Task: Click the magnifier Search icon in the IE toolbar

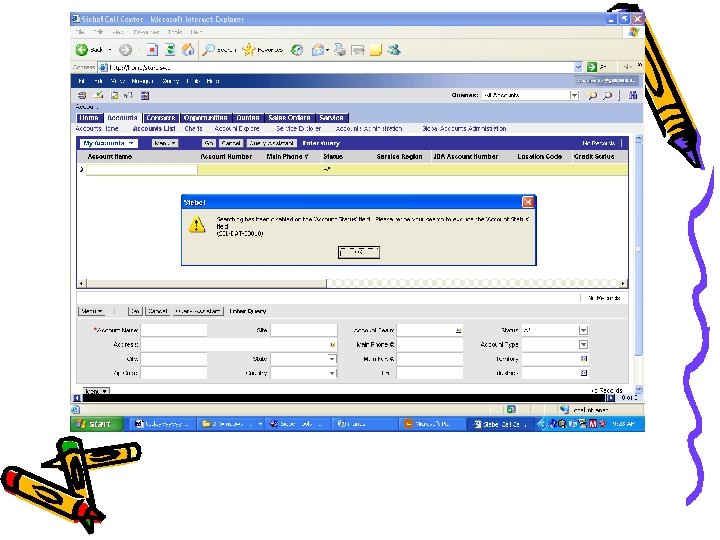Action: tap(208, 50)
